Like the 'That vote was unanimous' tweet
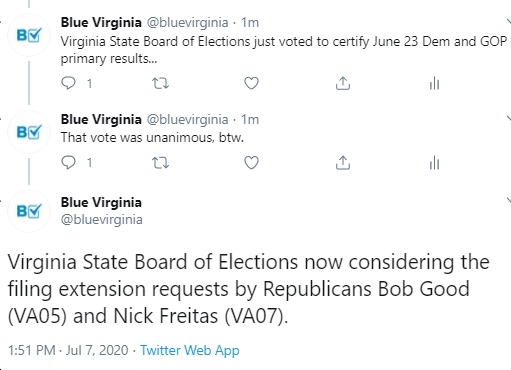Image resolution: width=511 pixels, height=370 pixels. coord(251,163)
